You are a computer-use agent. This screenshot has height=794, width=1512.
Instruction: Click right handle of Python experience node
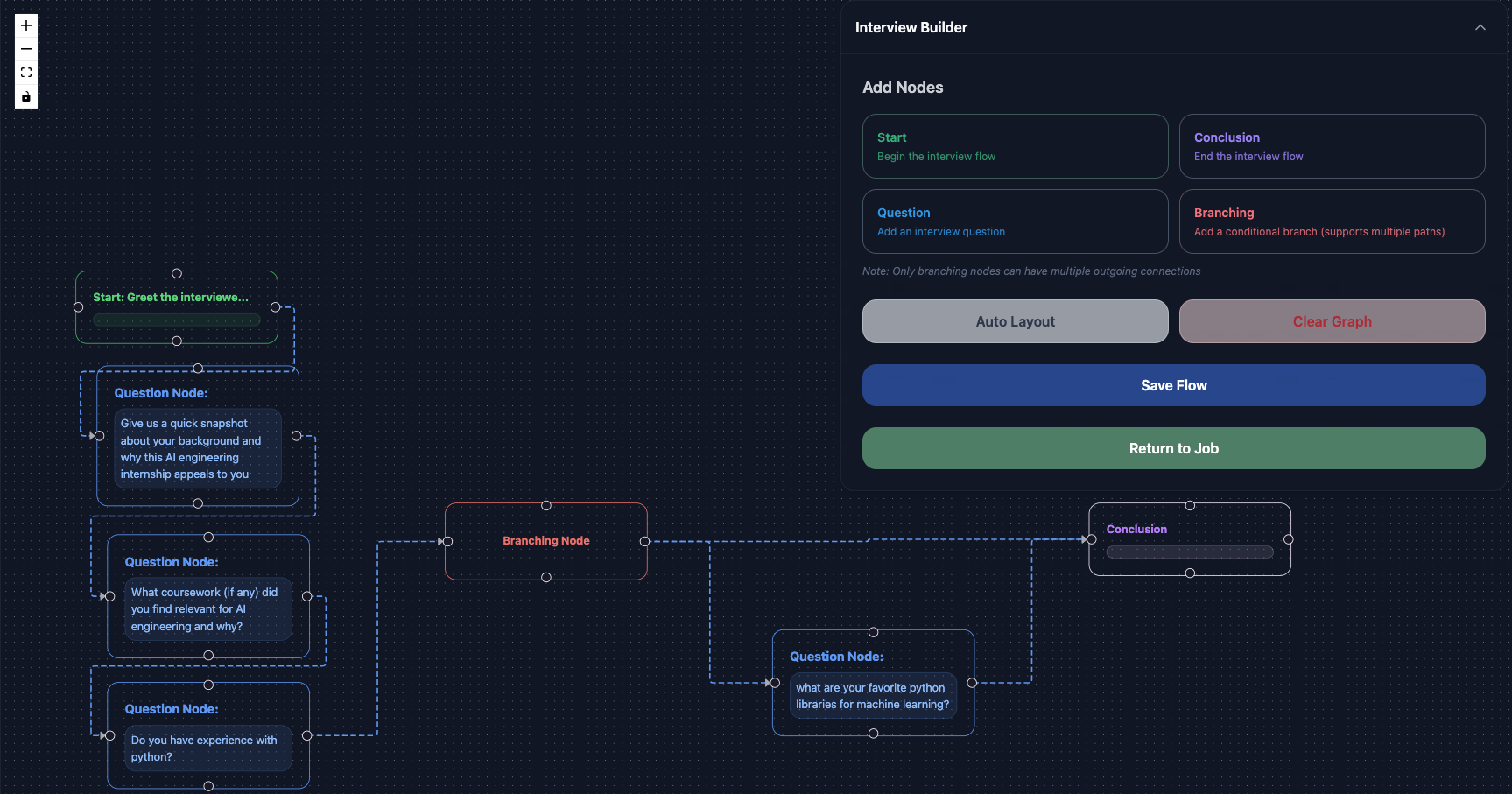(306, 735)
